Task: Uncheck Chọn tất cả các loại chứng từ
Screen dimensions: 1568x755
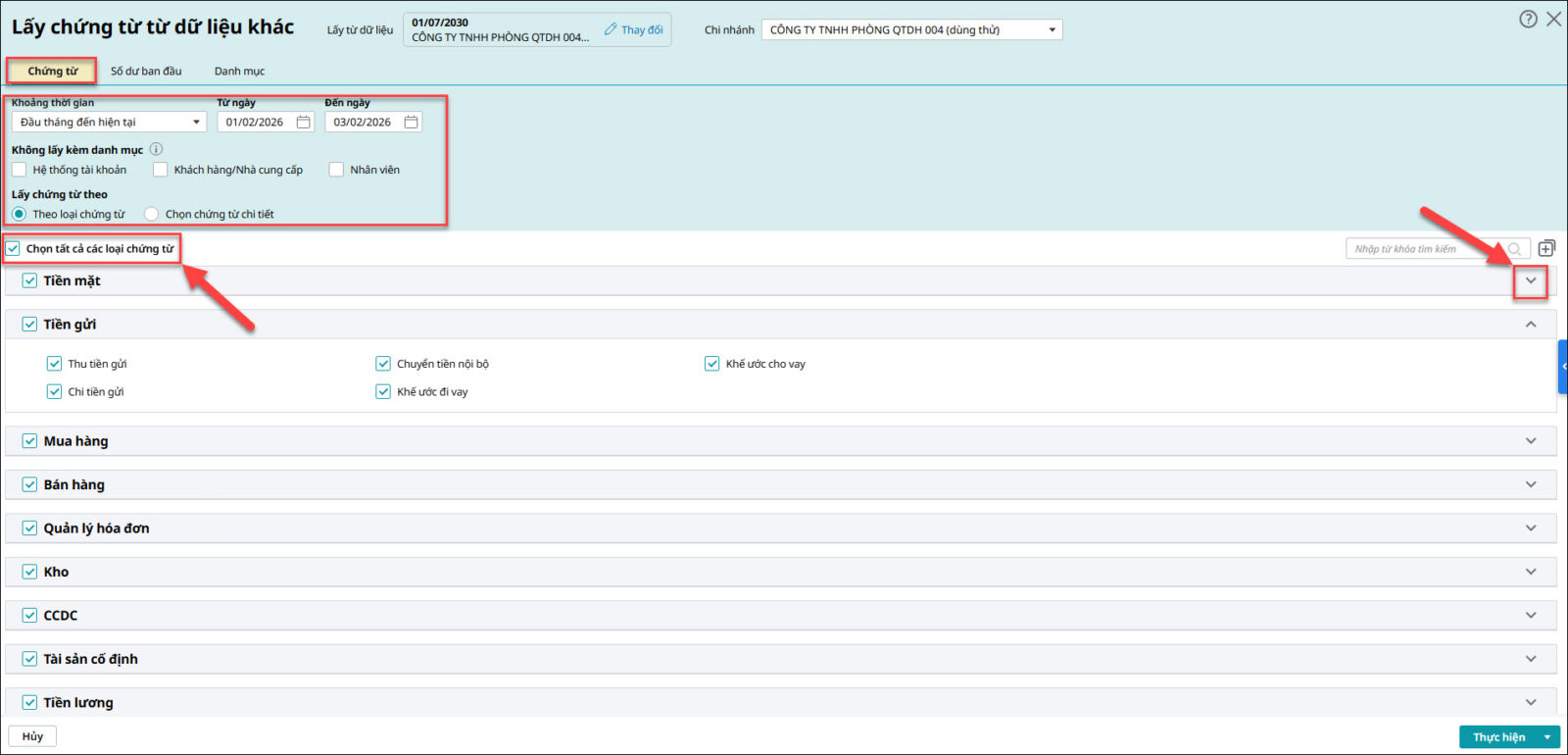Action: pyautogui.click(x=13, y=249)
